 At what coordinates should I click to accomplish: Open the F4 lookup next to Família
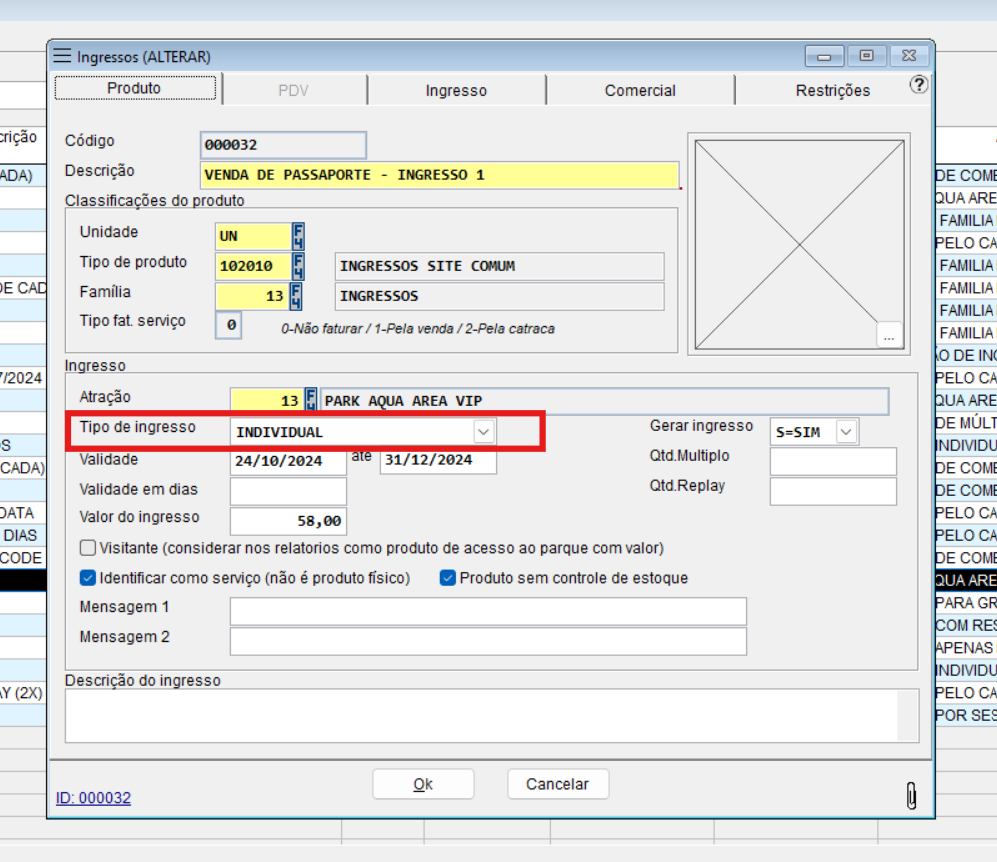tap(295, 297)
